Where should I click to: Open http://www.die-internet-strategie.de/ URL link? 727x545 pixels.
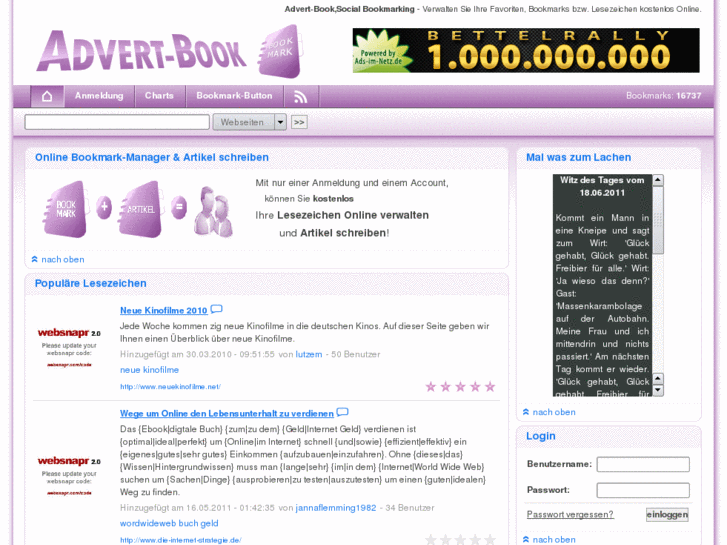pos(180,540)
